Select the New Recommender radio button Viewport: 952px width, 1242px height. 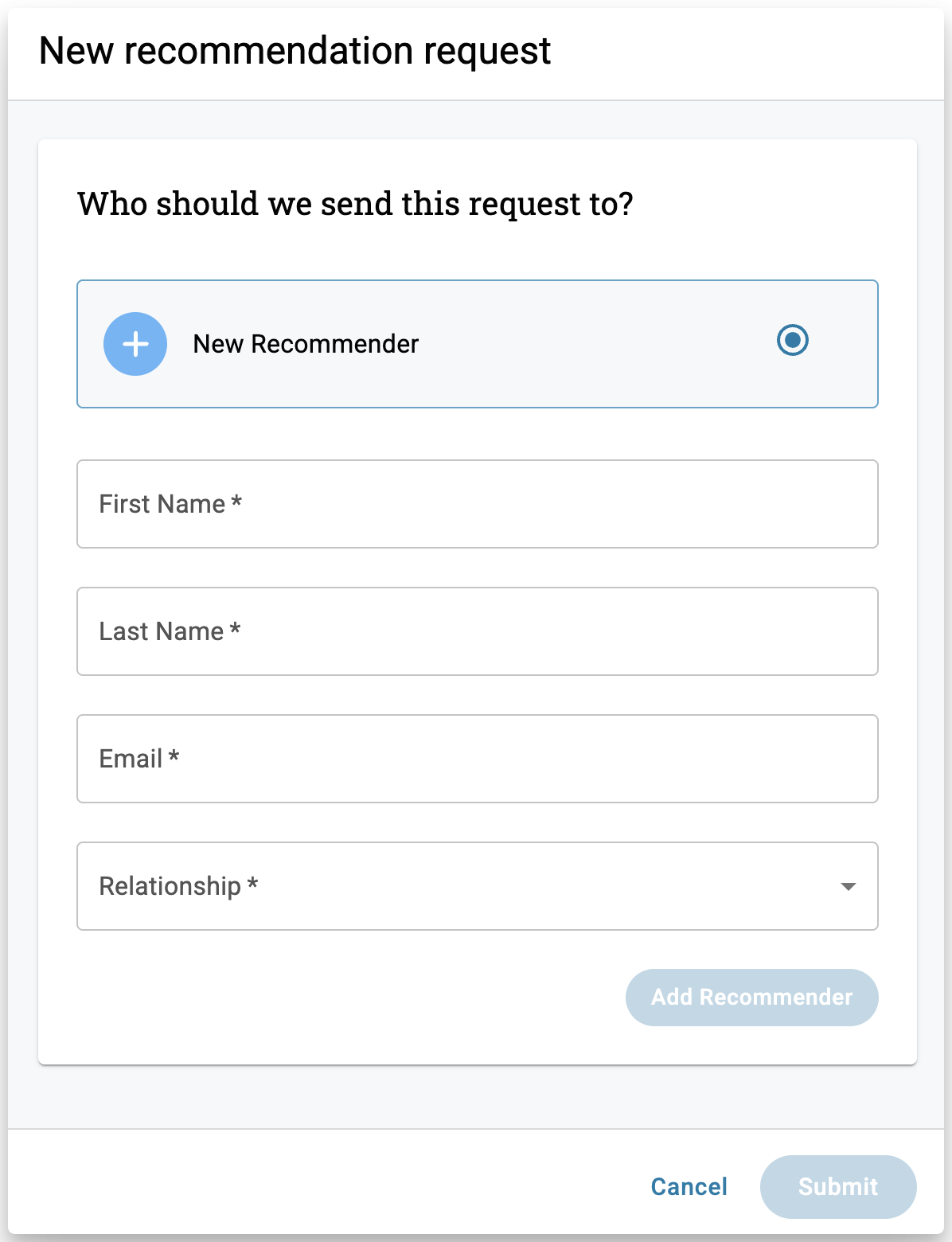coord(792,341)
